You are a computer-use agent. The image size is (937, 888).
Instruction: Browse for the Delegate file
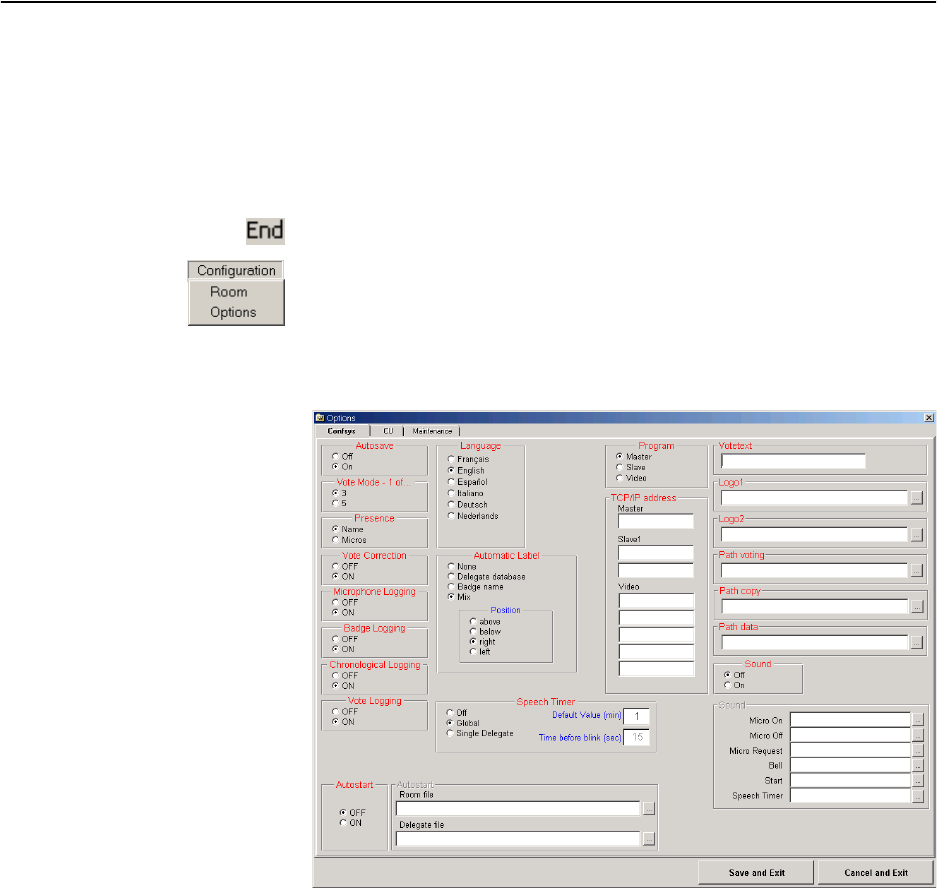pos(648,839)
